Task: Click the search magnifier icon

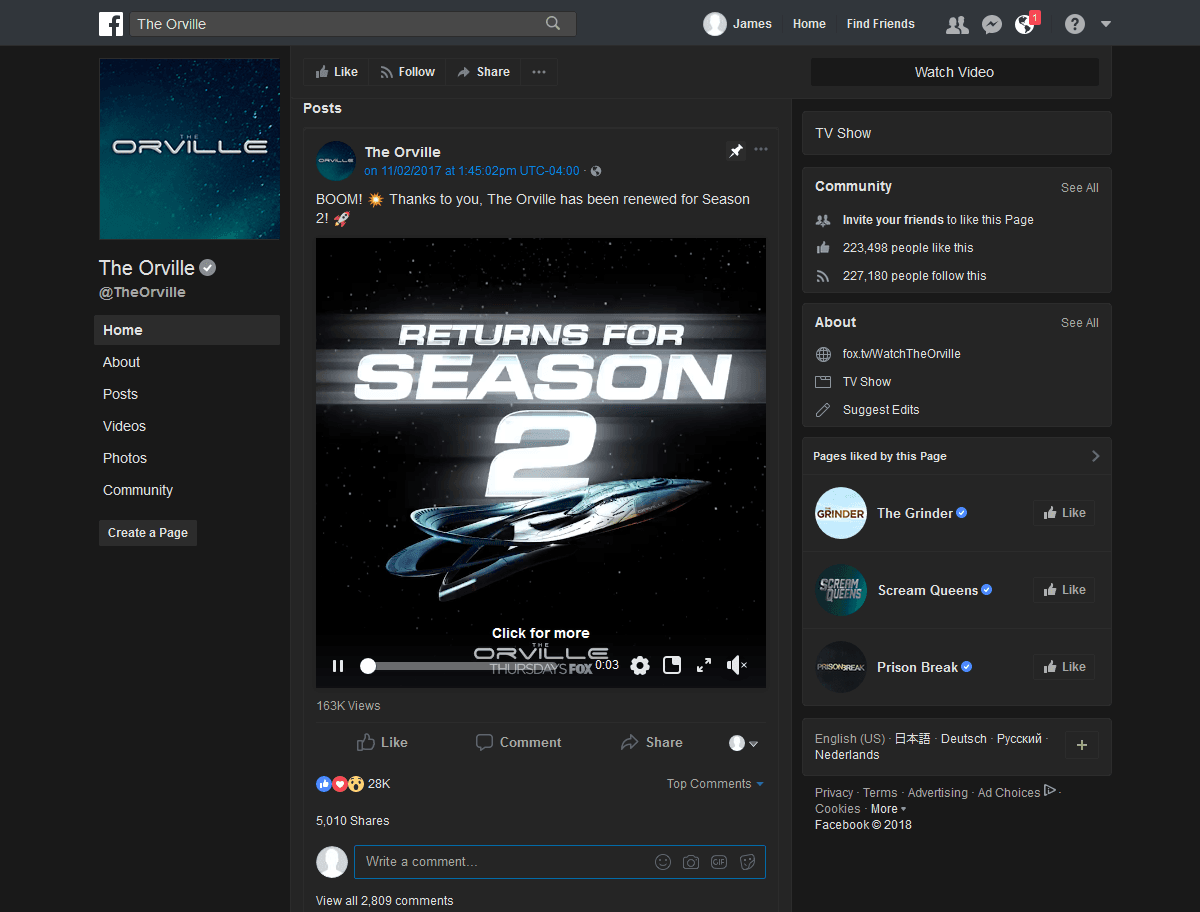Action: [x=553, y=24]
